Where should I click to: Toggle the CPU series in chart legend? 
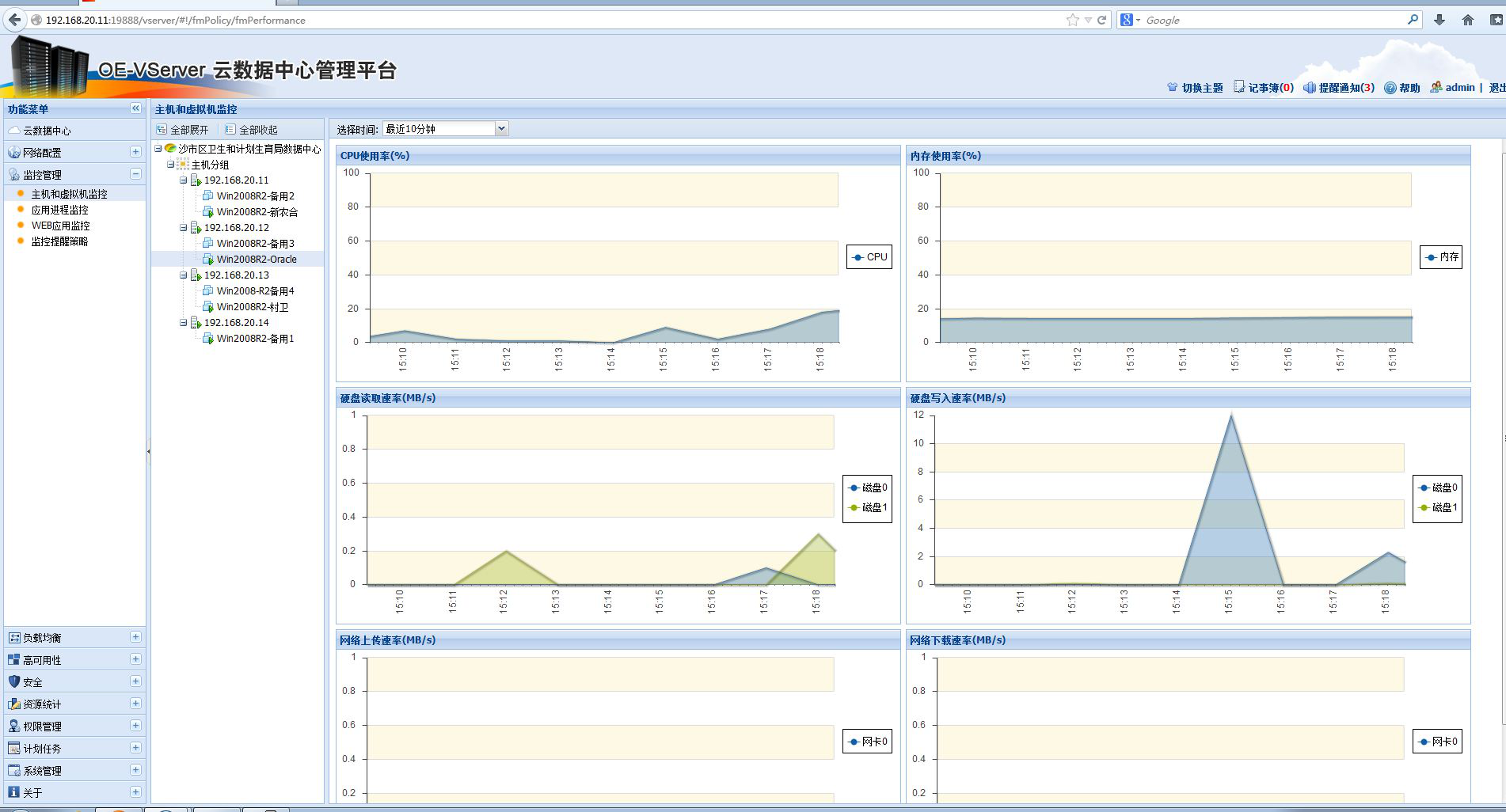tap(869, 257)
